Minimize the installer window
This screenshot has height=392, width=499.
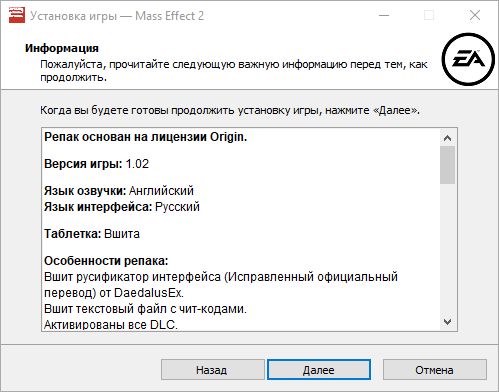point(384,15)
